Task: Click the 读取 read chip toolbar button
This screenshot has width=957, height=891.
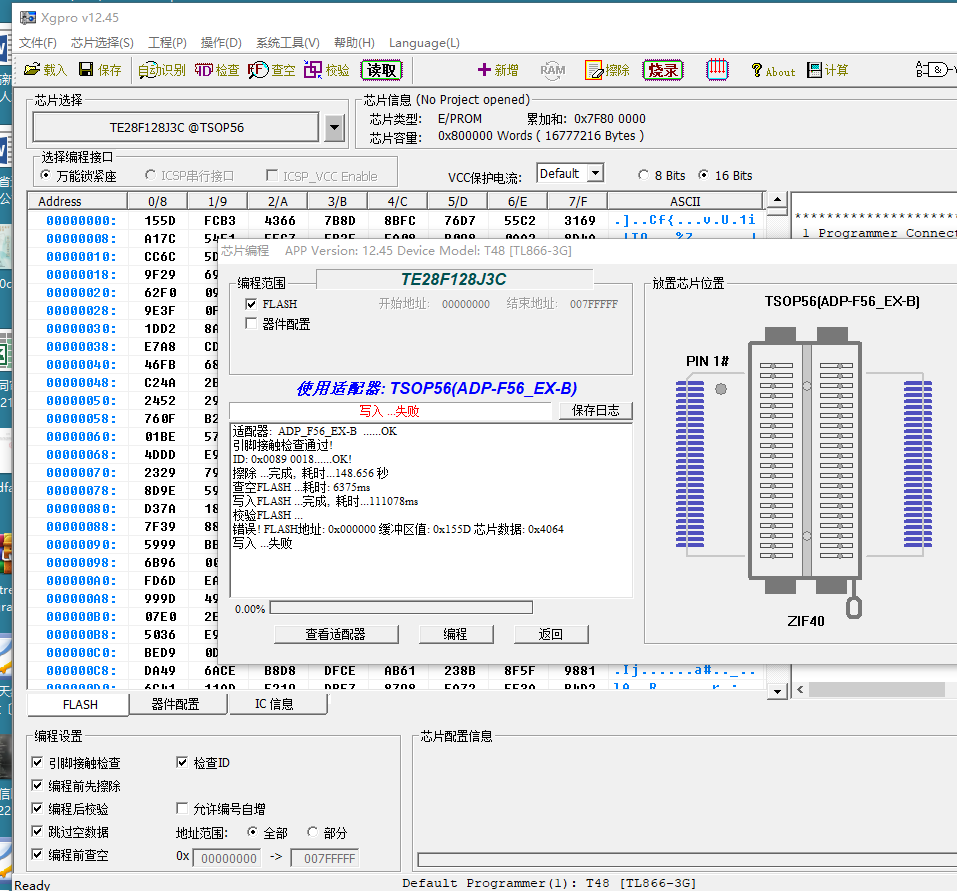Action: point(381,70)
